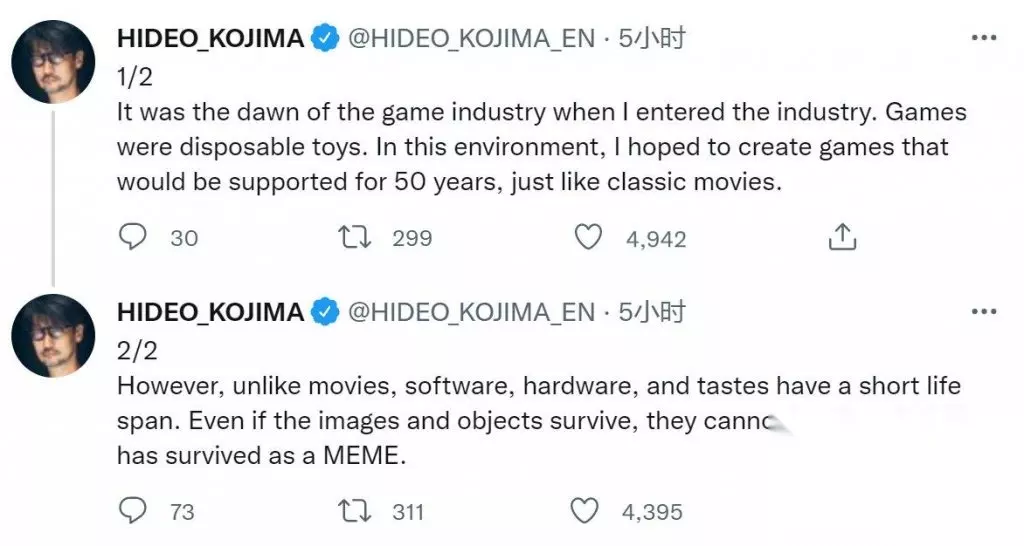Open the first tweet's 5小时 timestamp
Screen dimensions: 1024x546
(x=652, y=39)
